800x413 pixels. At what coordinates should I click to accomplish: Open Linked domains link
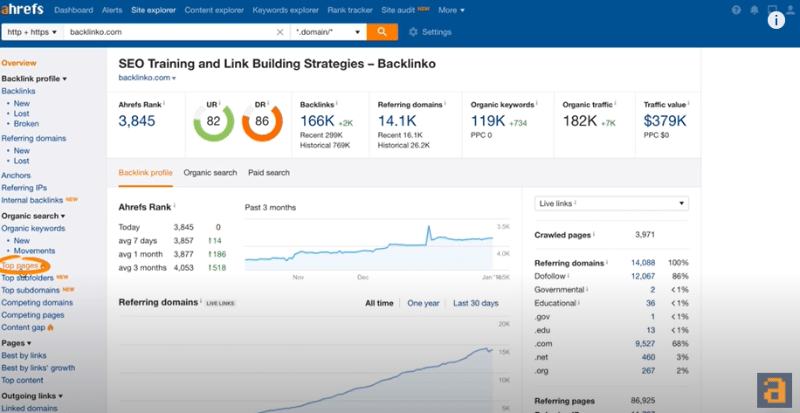[30, 408]
